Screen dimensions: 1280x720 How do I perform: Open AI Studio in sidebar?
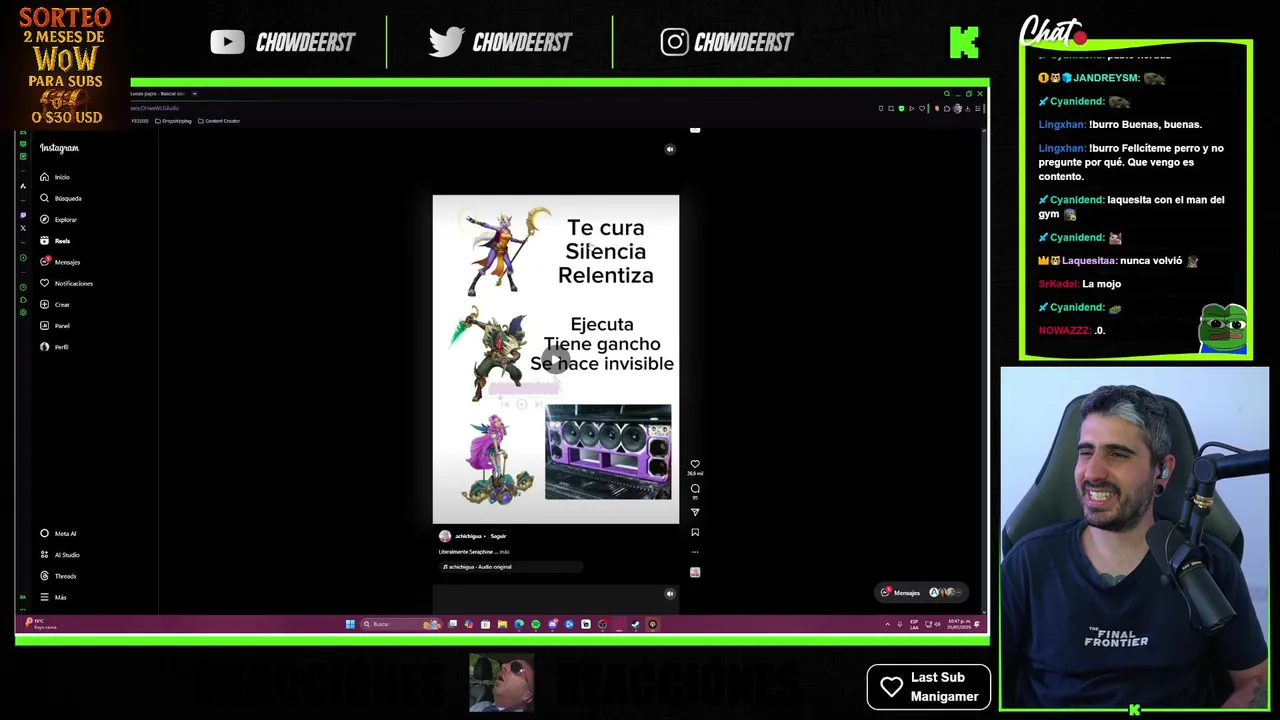click(x=60, y=555)
